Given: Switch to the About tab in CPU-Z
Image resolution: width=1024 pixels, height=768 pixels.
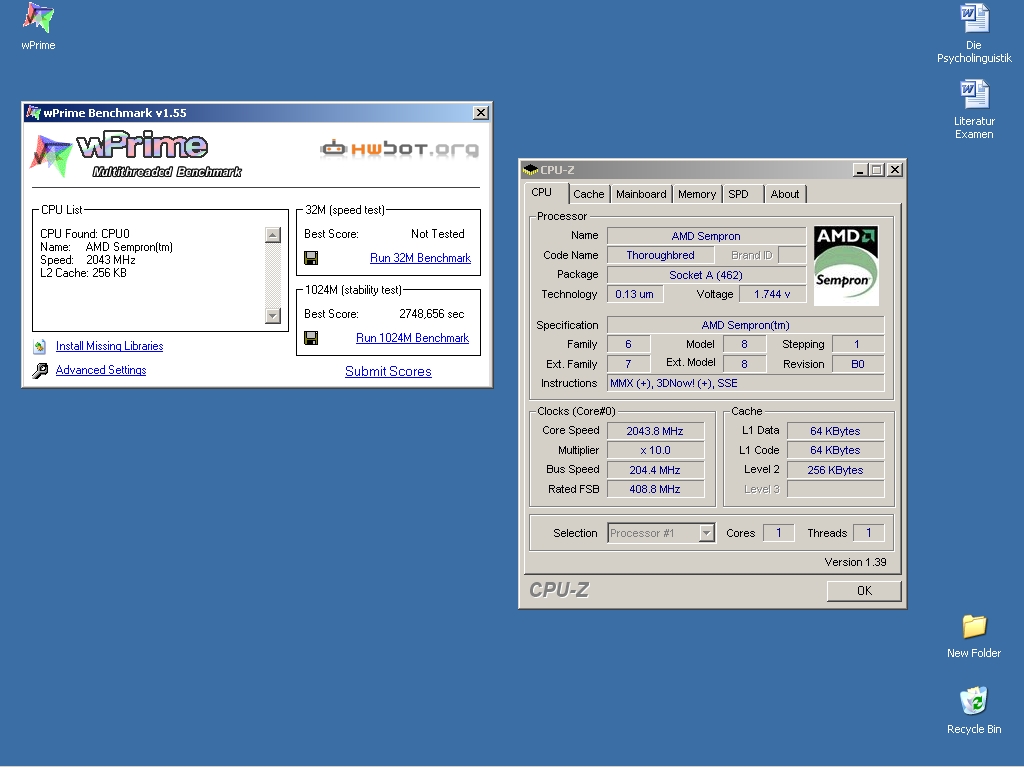Looking at the screenshot, I should 784,194.
